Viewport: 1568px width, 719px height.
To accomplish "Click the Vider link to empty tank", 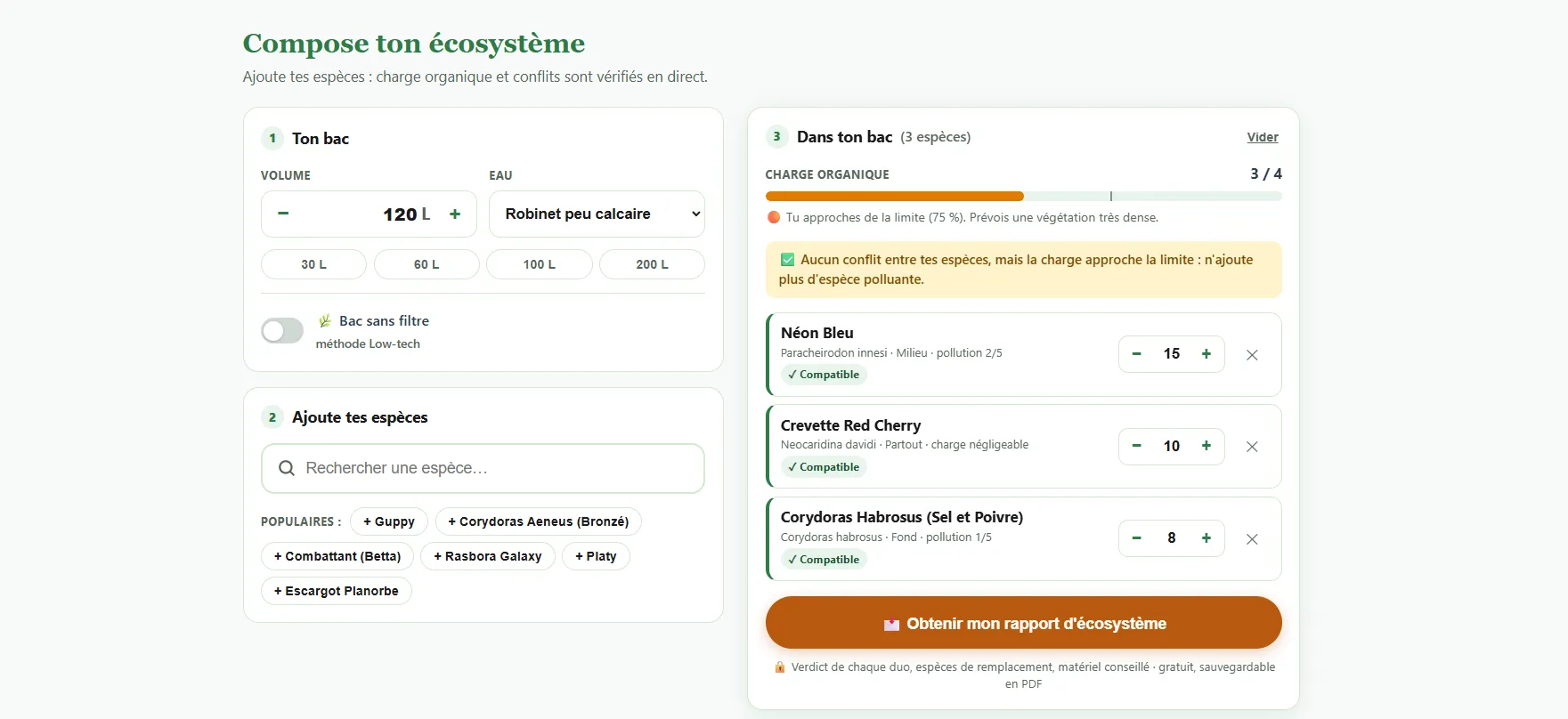I will pos(1263,137).
